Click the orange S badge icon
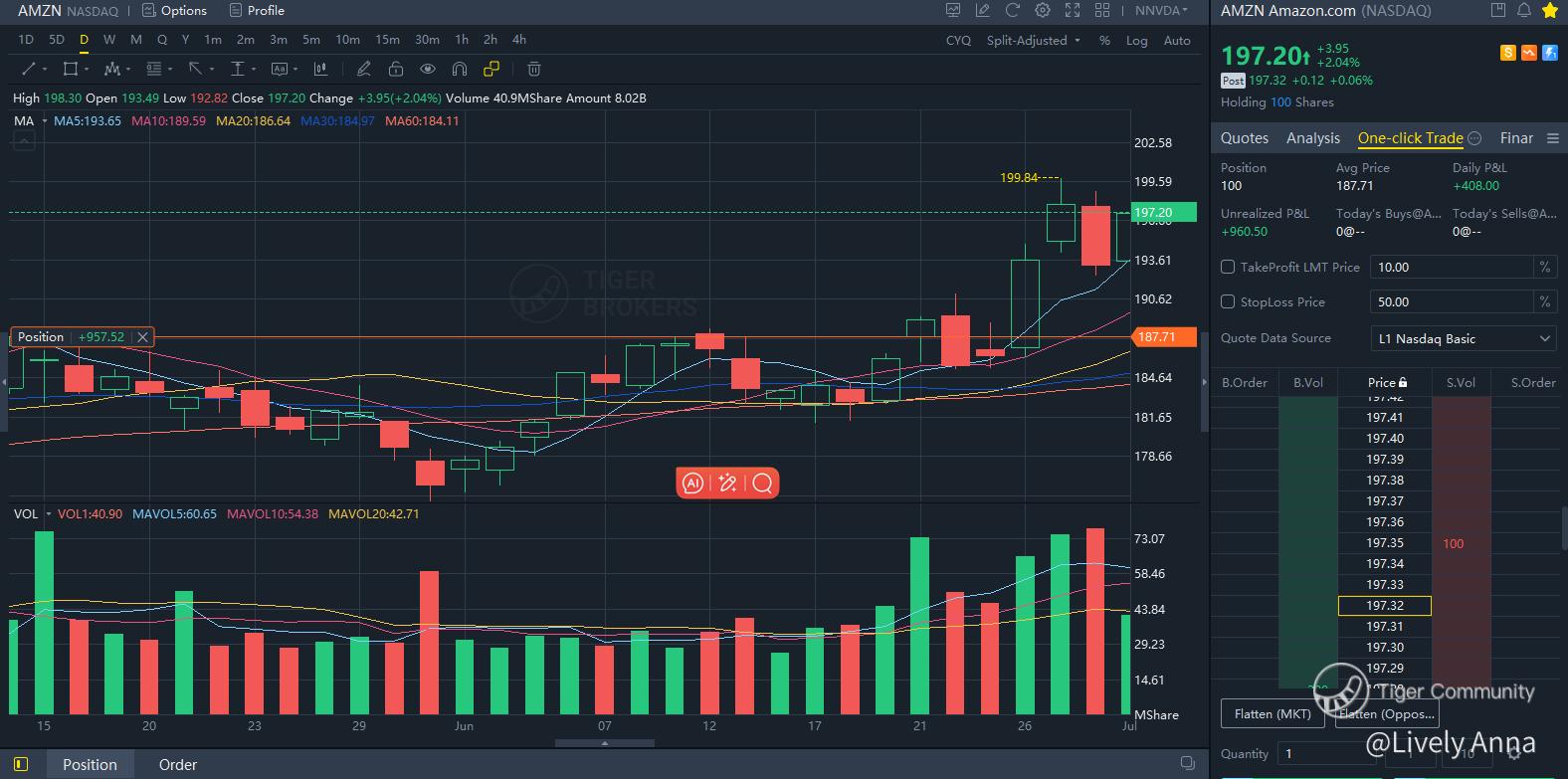Image resolution: width=1568 pixels, height=779 pixels. [1508, 53]
